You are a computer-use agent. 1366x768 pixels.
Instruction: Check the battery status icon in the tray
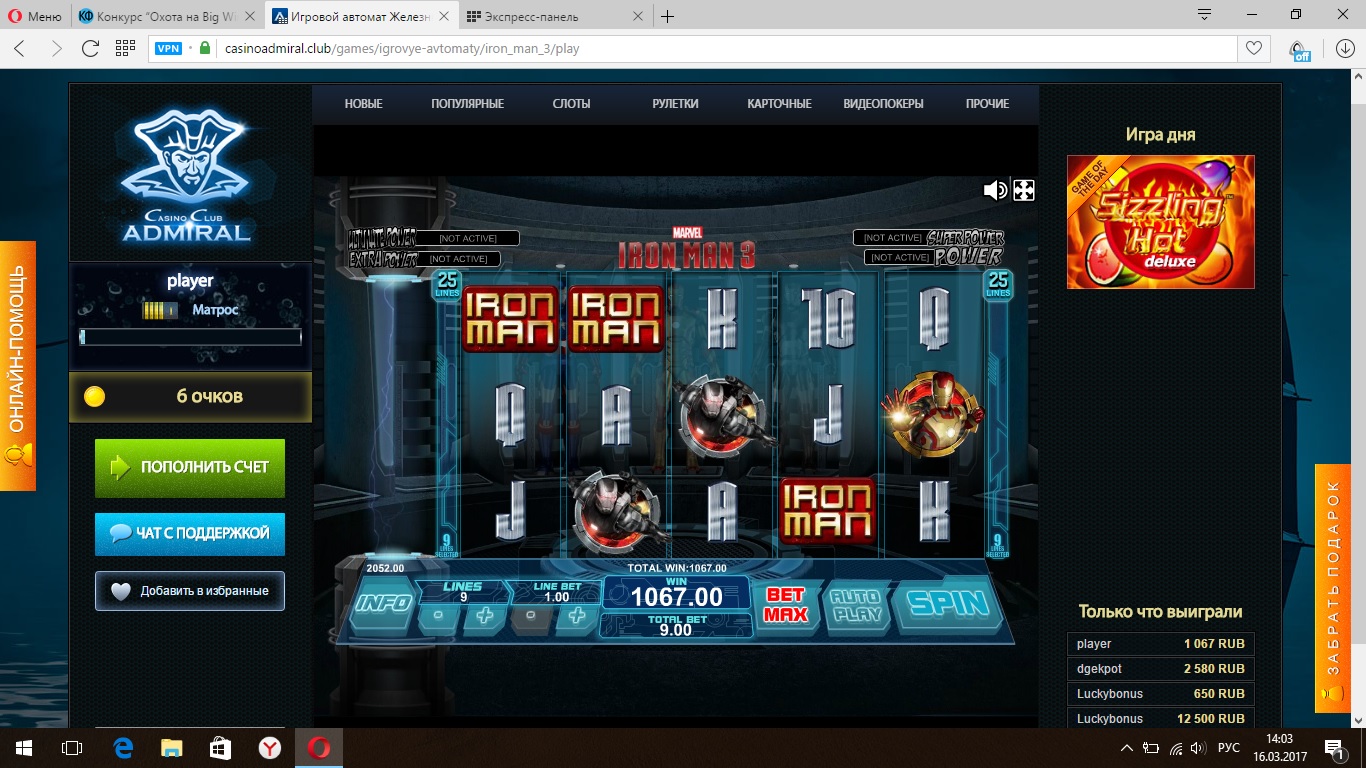coord(1151,748)
